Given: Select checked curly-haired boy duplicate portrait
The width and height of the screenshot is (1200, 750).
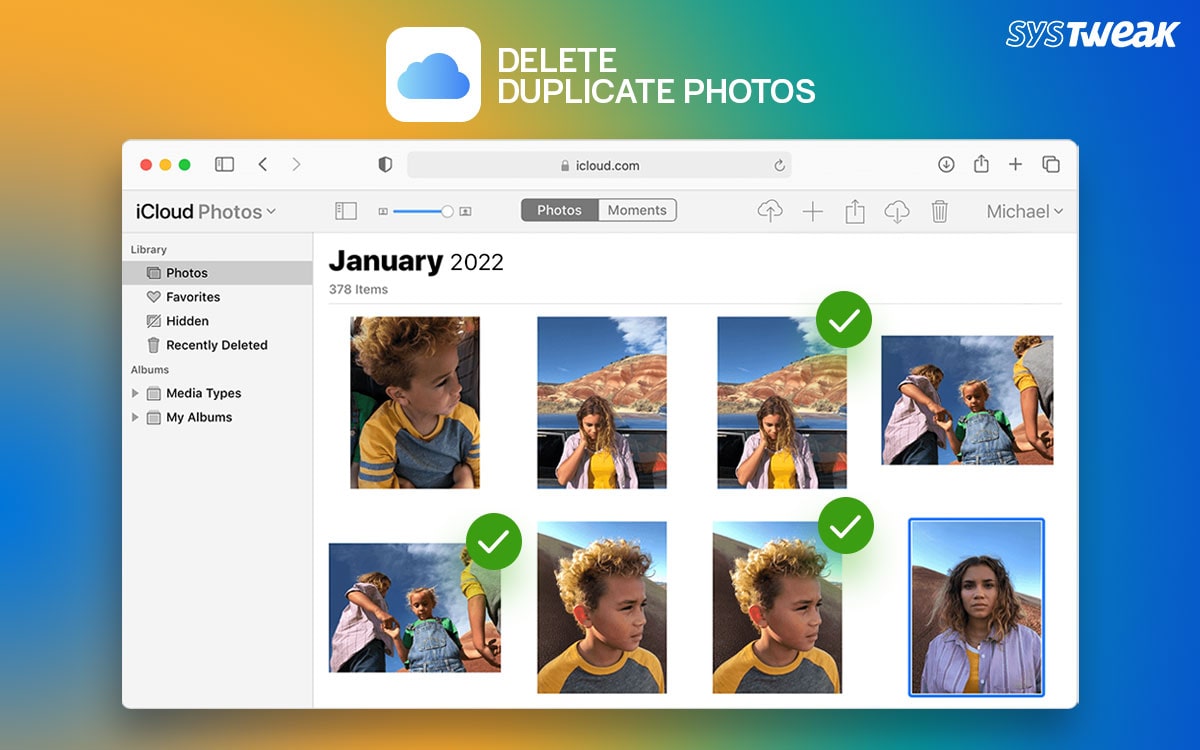Looking at the screenshot, I should (777, 608).
